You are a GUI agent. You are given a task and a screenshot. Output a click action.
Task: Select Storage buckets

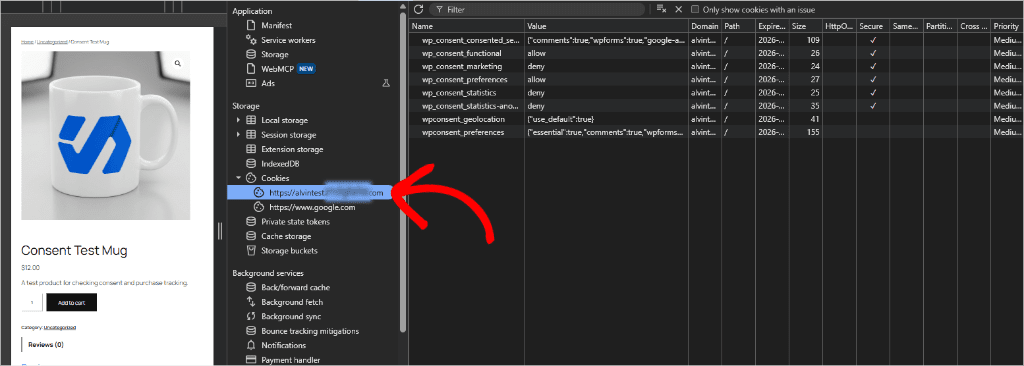(x=289, y=250)
